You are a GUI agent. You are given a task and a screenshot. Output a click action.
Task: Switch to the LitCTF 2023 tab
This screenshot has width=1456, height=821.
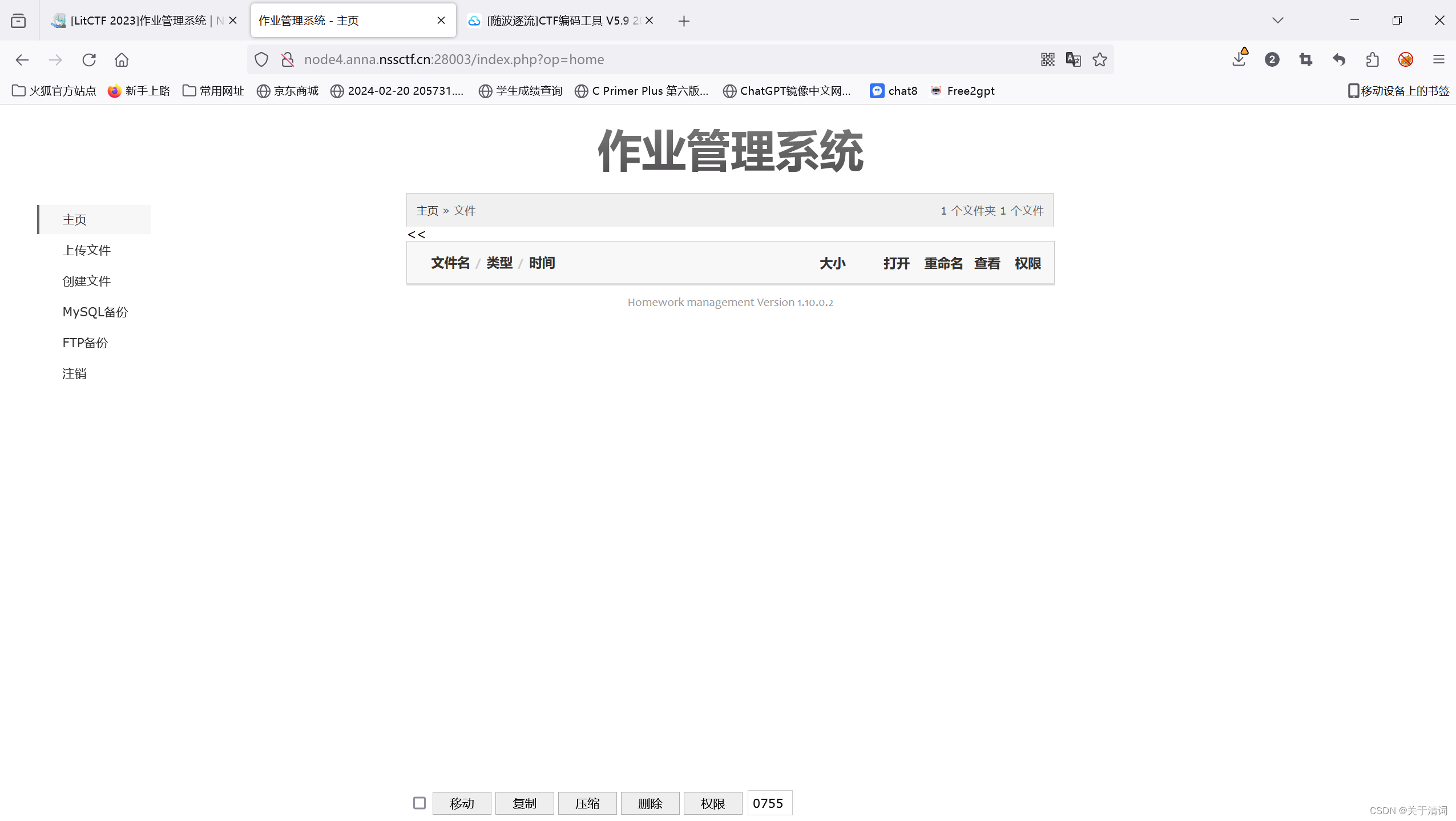pos(137,21)
